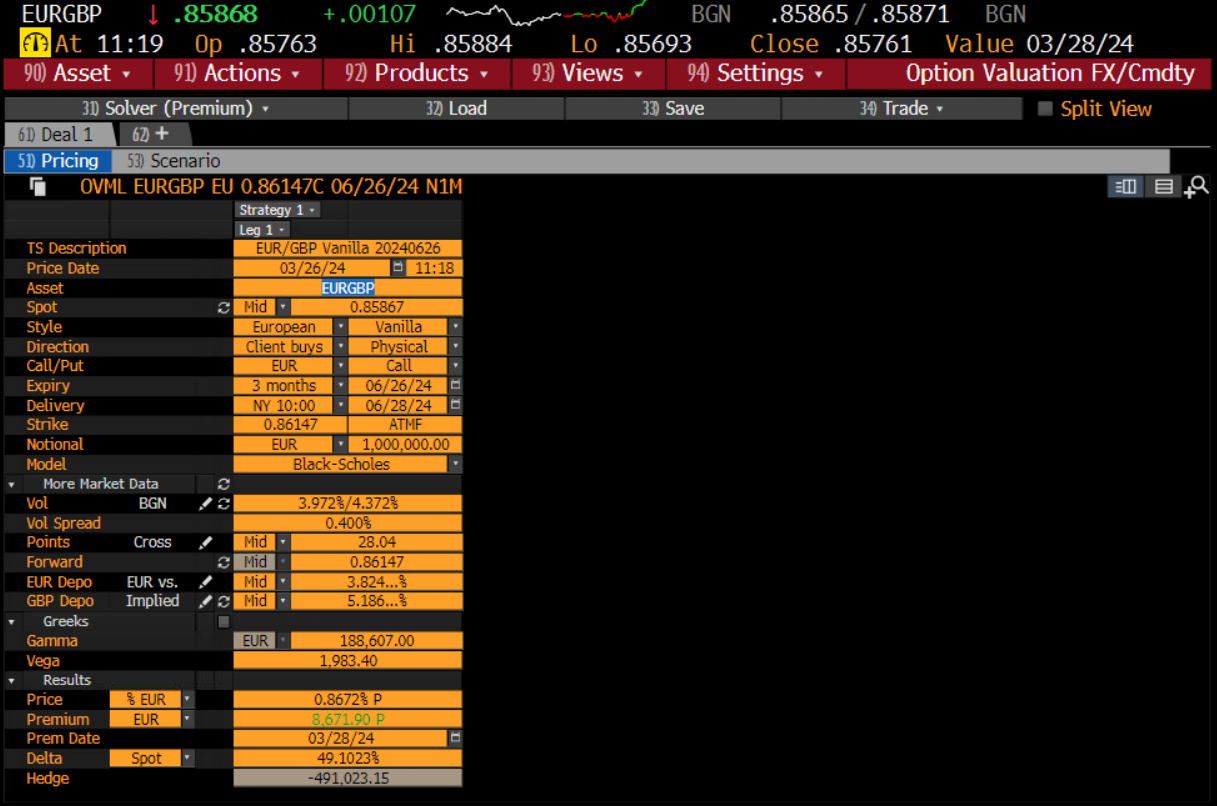Click the Strike value field 0.86147
The height and width of the screenshot is (806, 1217).
pyautogui.click(x=290, y=425)
